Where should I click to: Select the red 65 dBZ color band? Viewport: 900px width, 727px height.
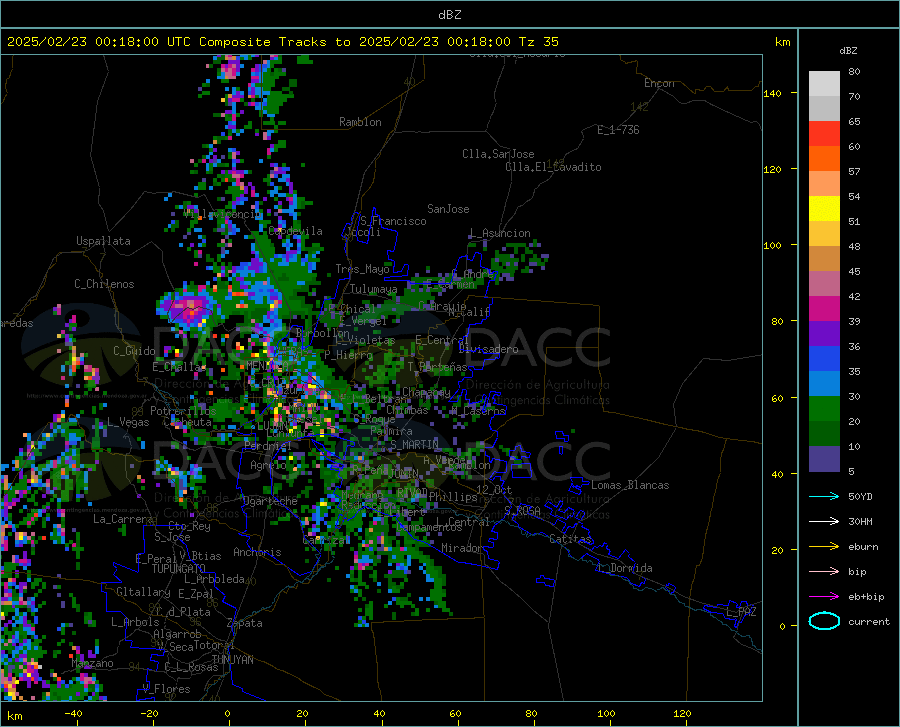tap(824, 134)
